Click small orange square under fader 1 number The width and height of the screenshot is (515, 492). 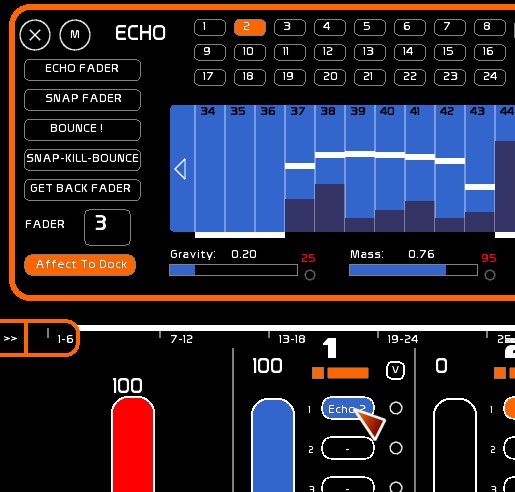tap(318, 373)
